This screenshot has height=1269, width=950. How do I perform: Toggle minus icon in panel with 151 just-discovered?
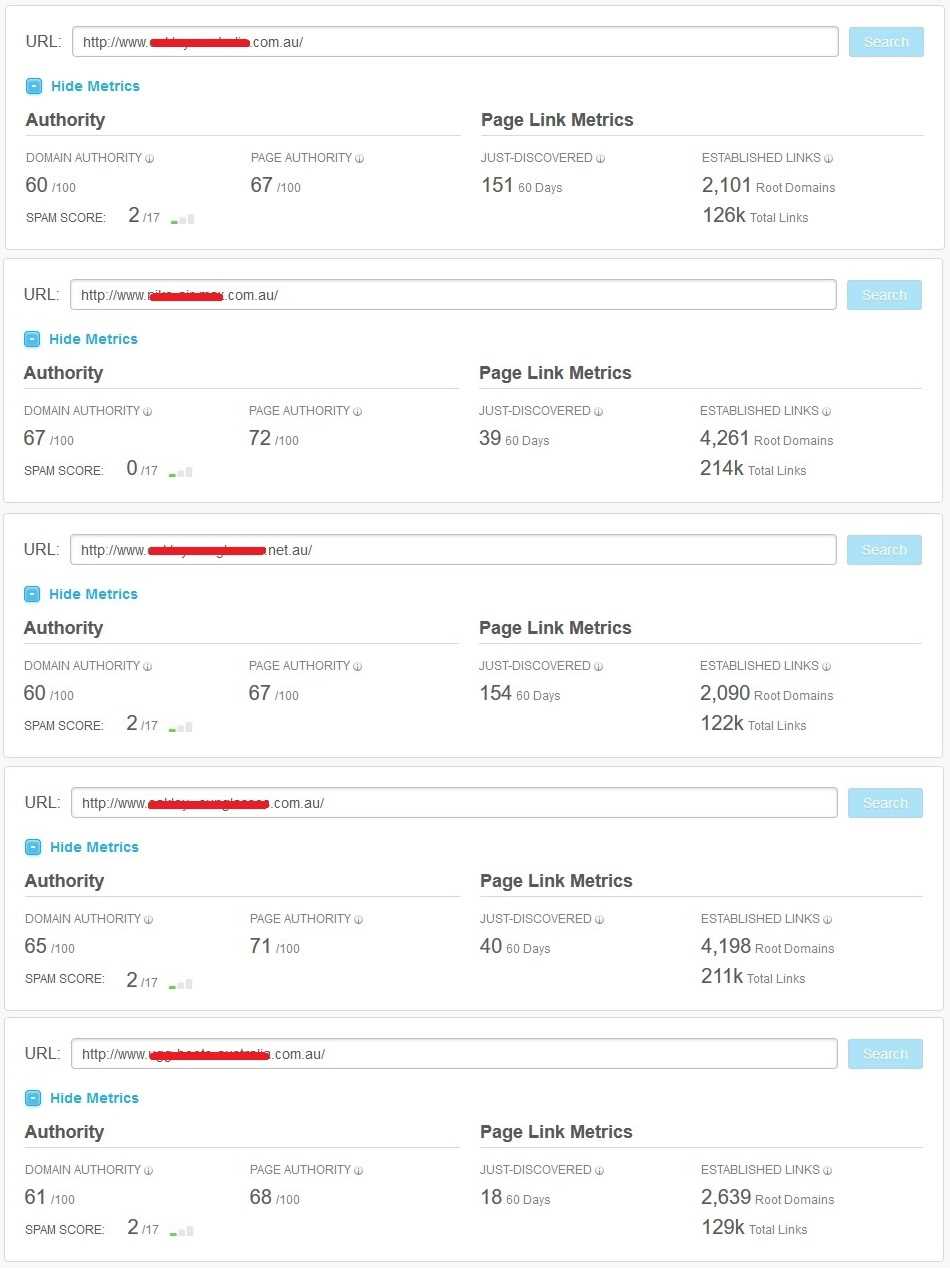pos(34,86)
